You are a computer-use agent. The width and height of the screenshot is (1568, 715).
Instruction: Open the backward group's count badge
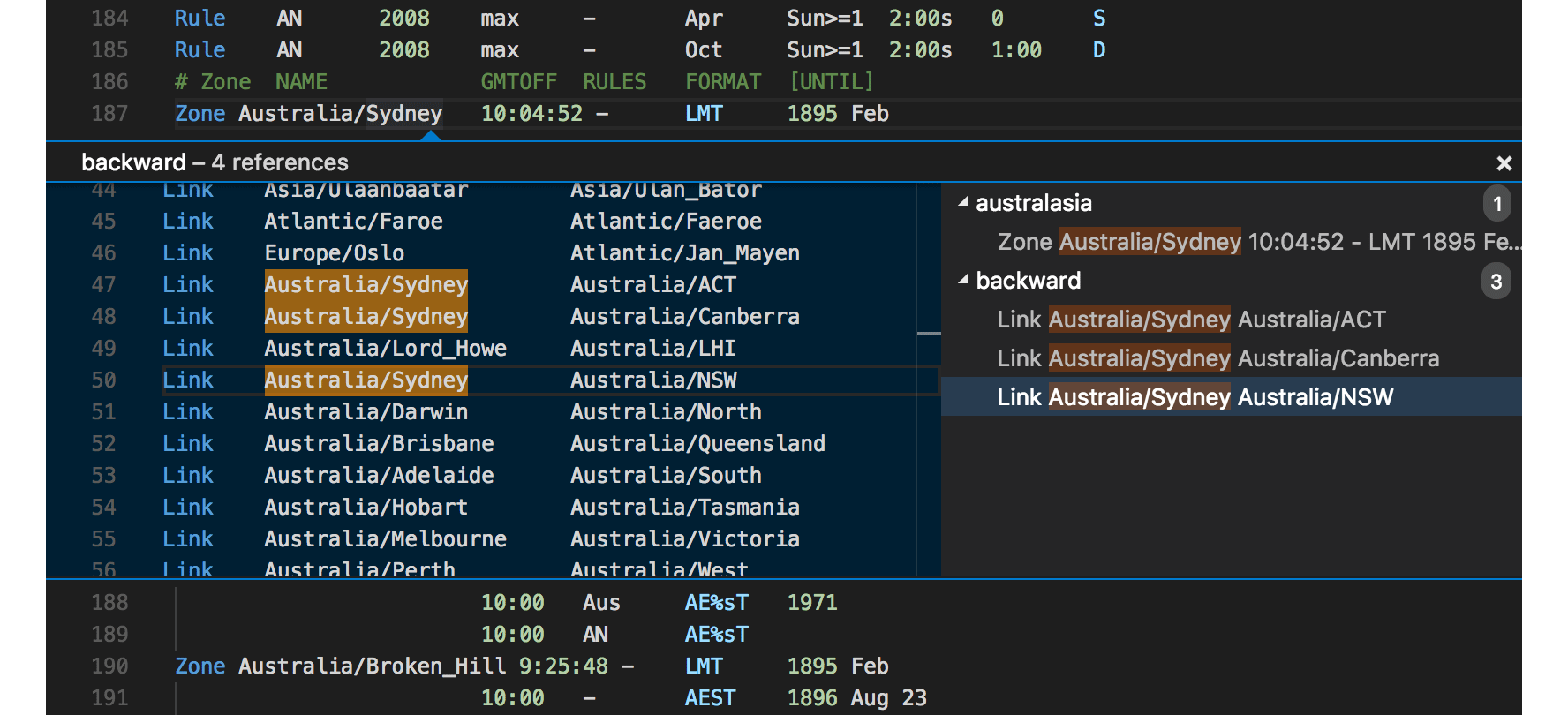tap(1496, 282)
